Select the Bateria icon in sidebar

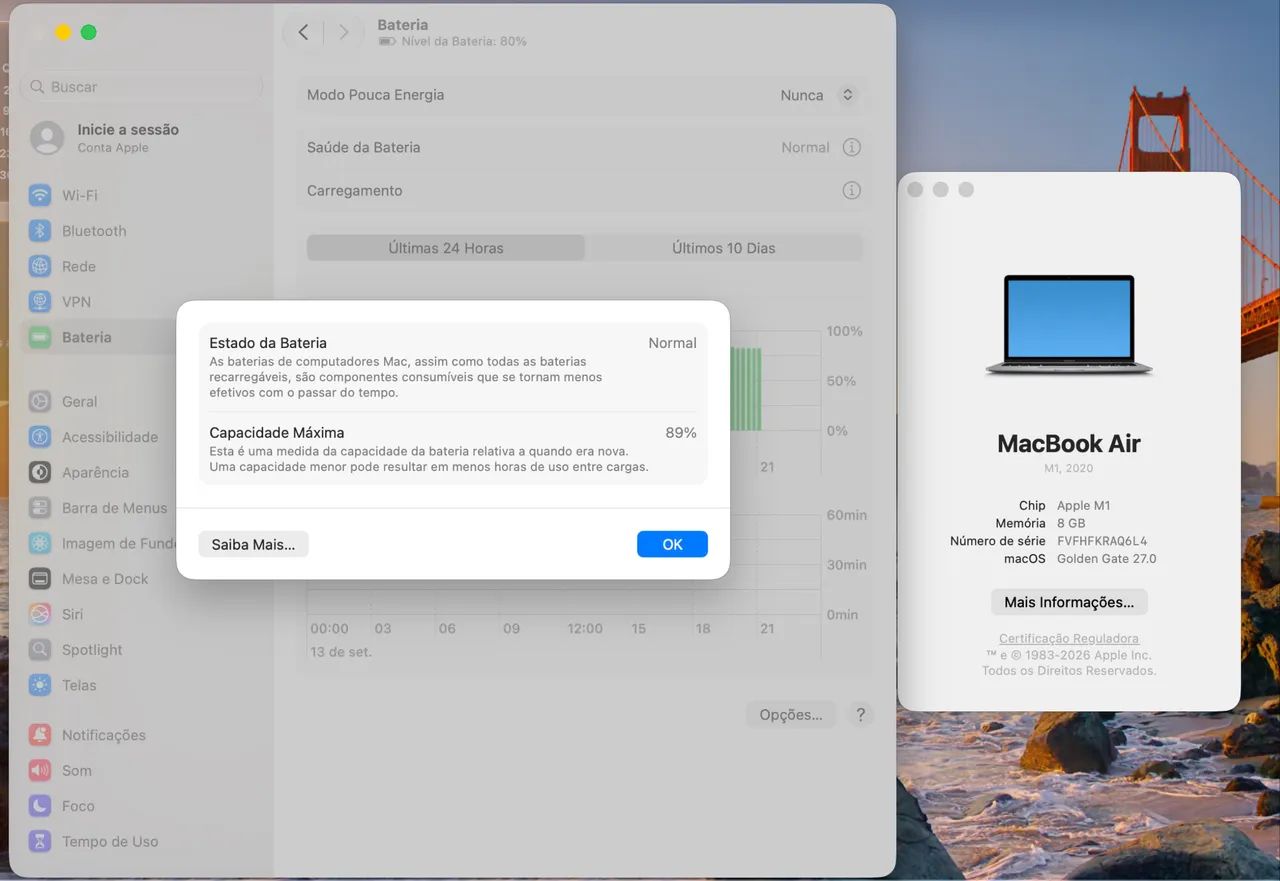pos(40,337)
